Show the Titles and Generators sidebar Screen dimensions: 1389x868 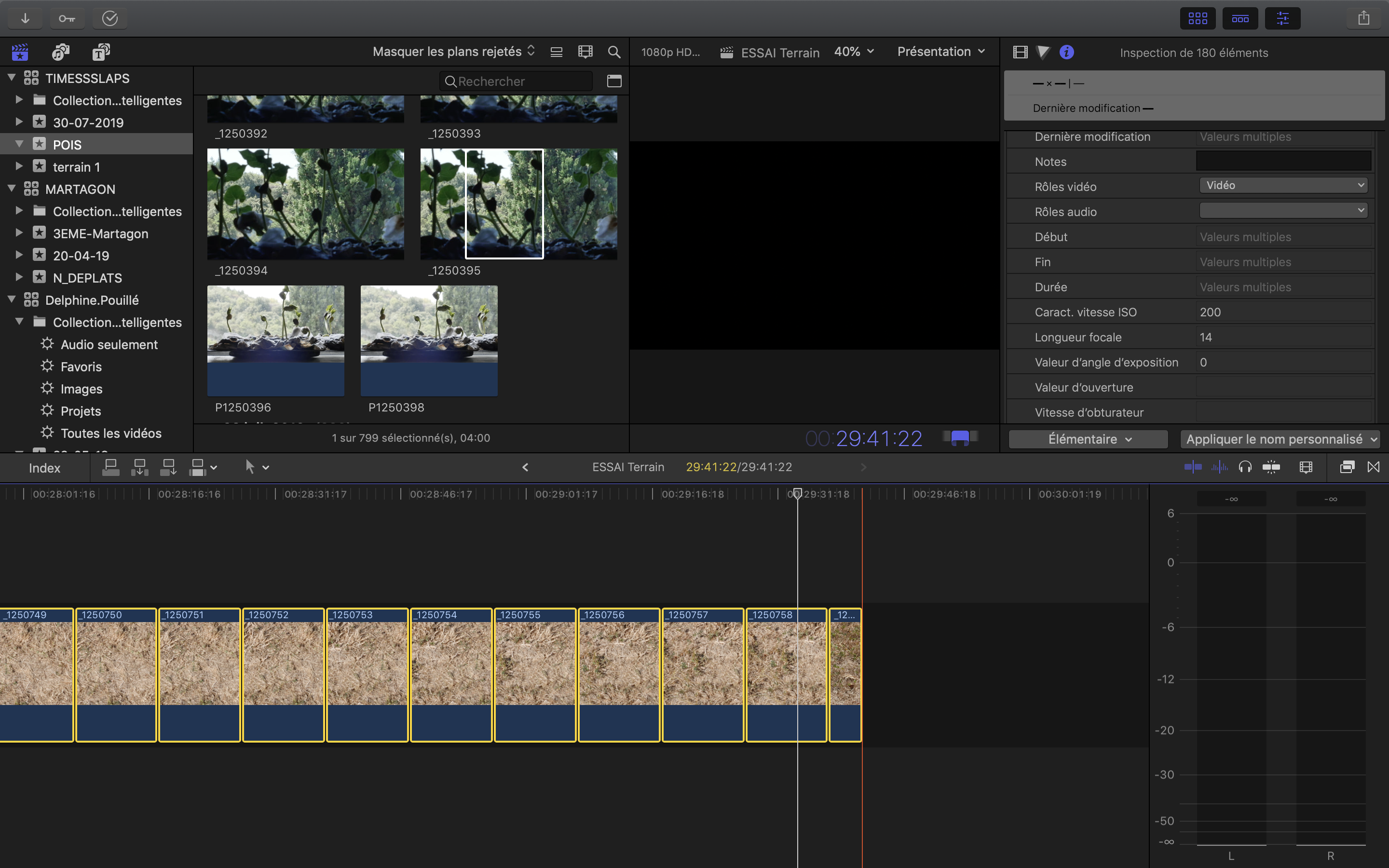(x=101, y=52)
